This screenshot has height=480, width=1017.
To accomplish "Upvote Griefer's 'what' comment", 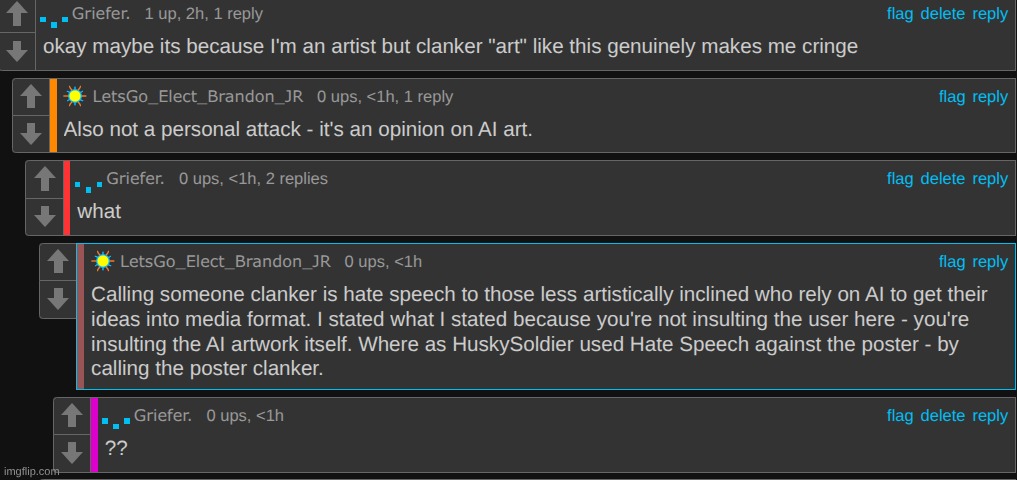I will 44,181.
